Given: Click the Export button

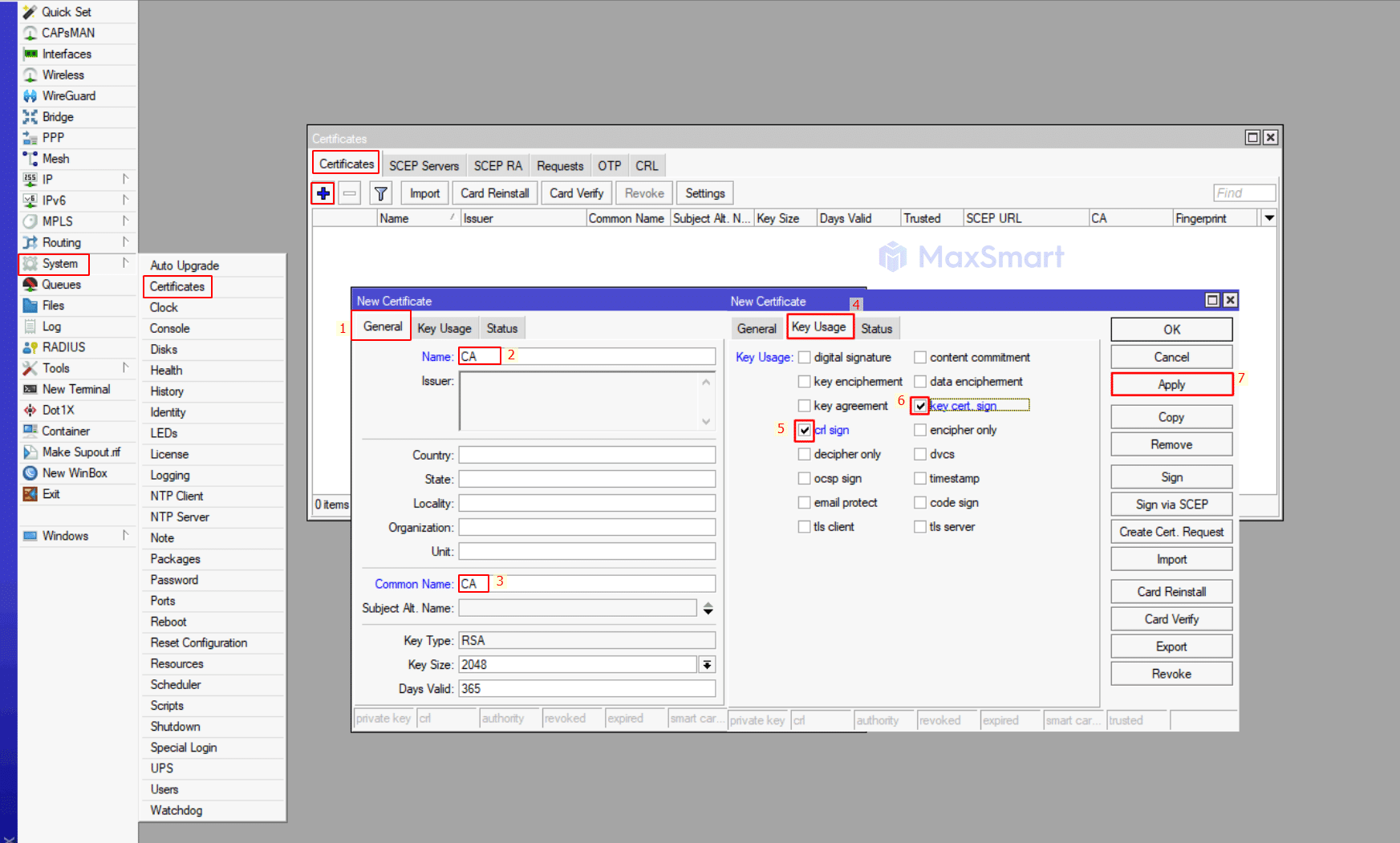Looking at the screenshot, I should click(1171, 646).
